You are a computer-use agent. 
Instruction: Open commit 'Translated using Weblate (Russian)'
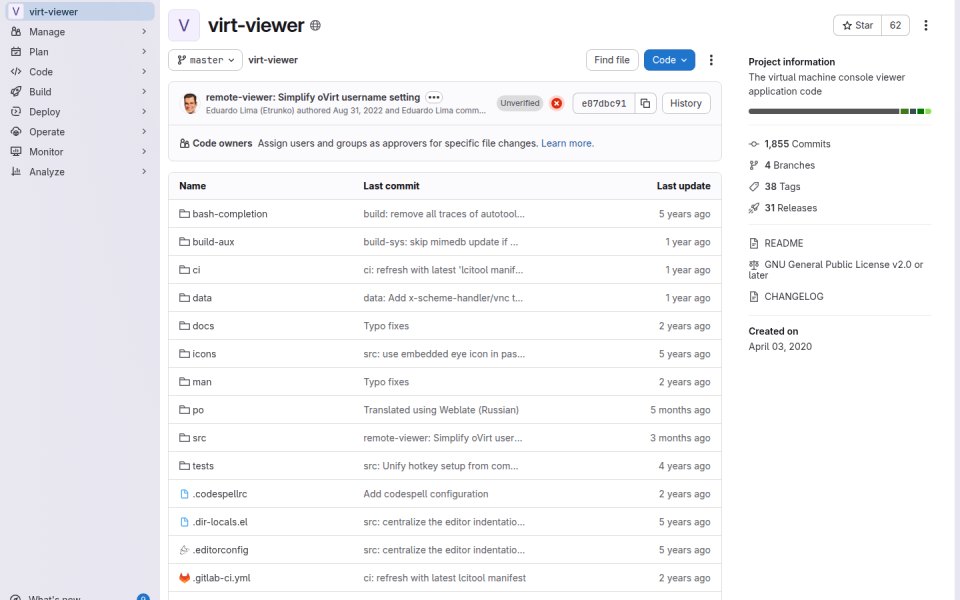tap(441, 410)
